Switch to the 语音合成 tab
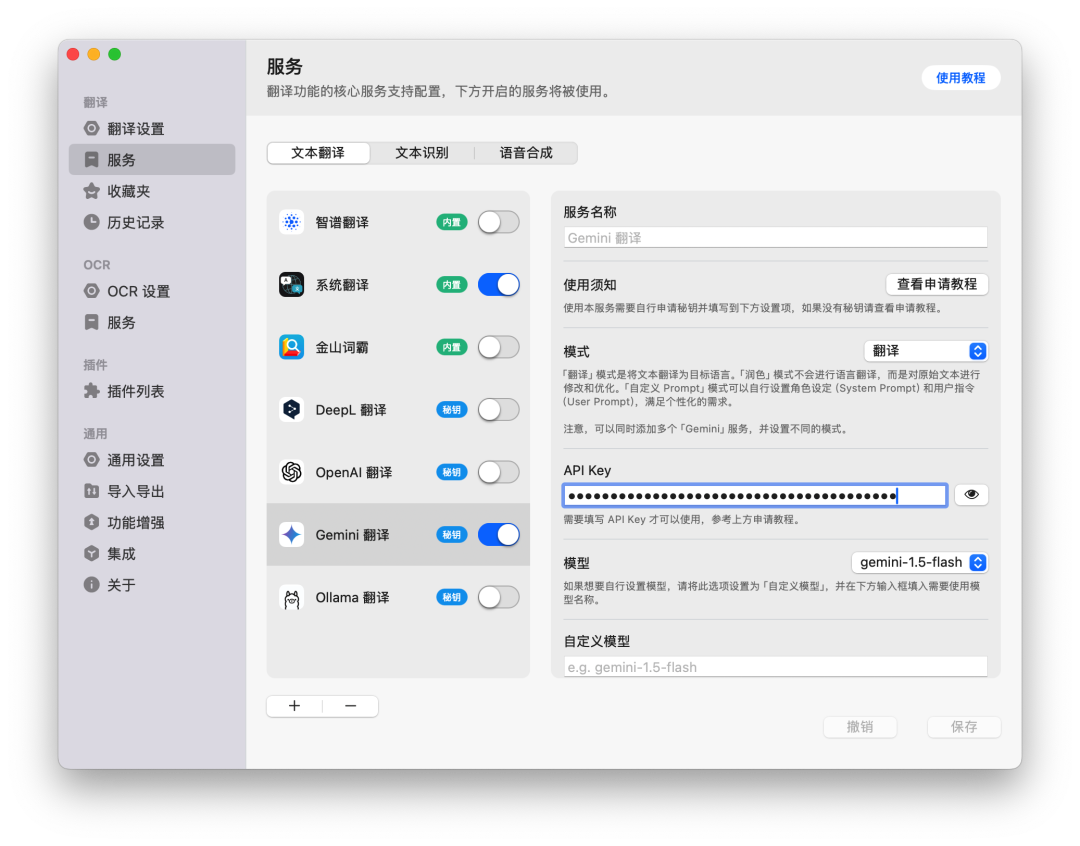1080x846 pixels. click(x=526, y=153)
